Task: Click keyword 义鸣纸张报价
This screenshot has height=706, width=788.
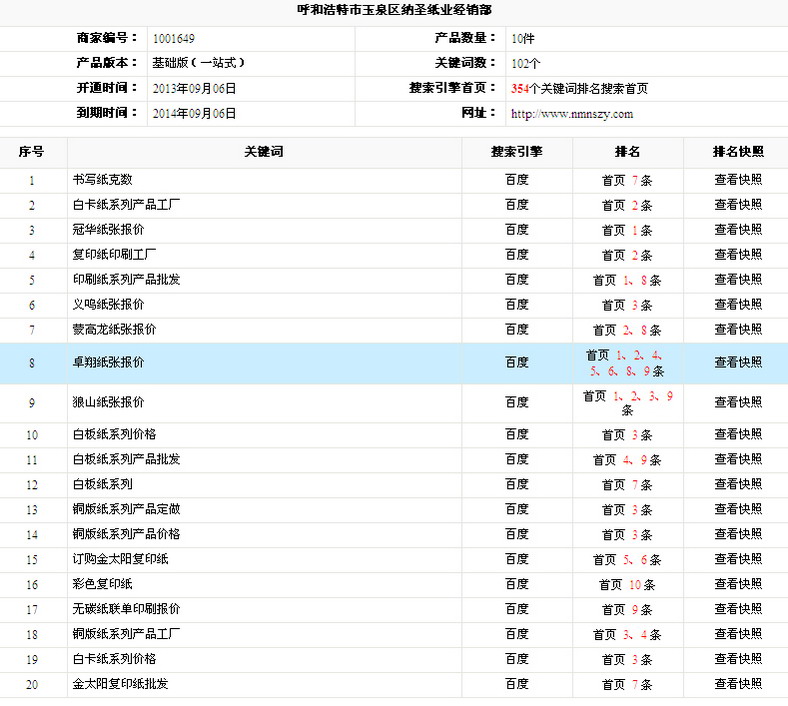Action: 109,305
